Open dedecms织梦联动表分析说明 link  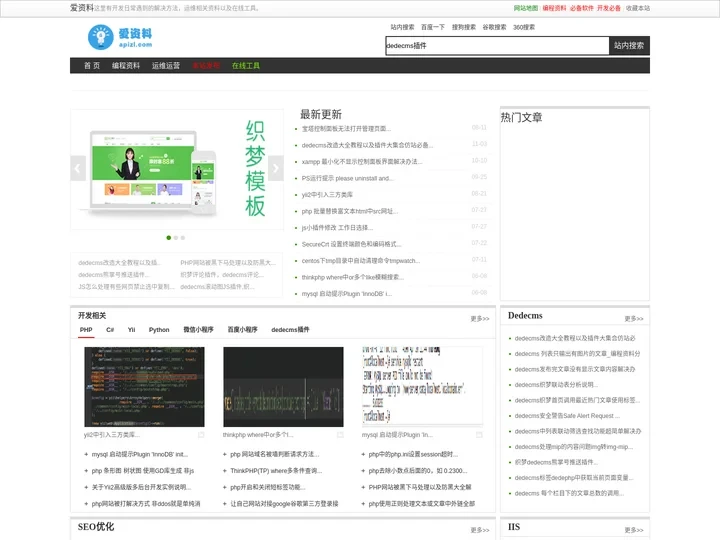[x=556, y=385]
